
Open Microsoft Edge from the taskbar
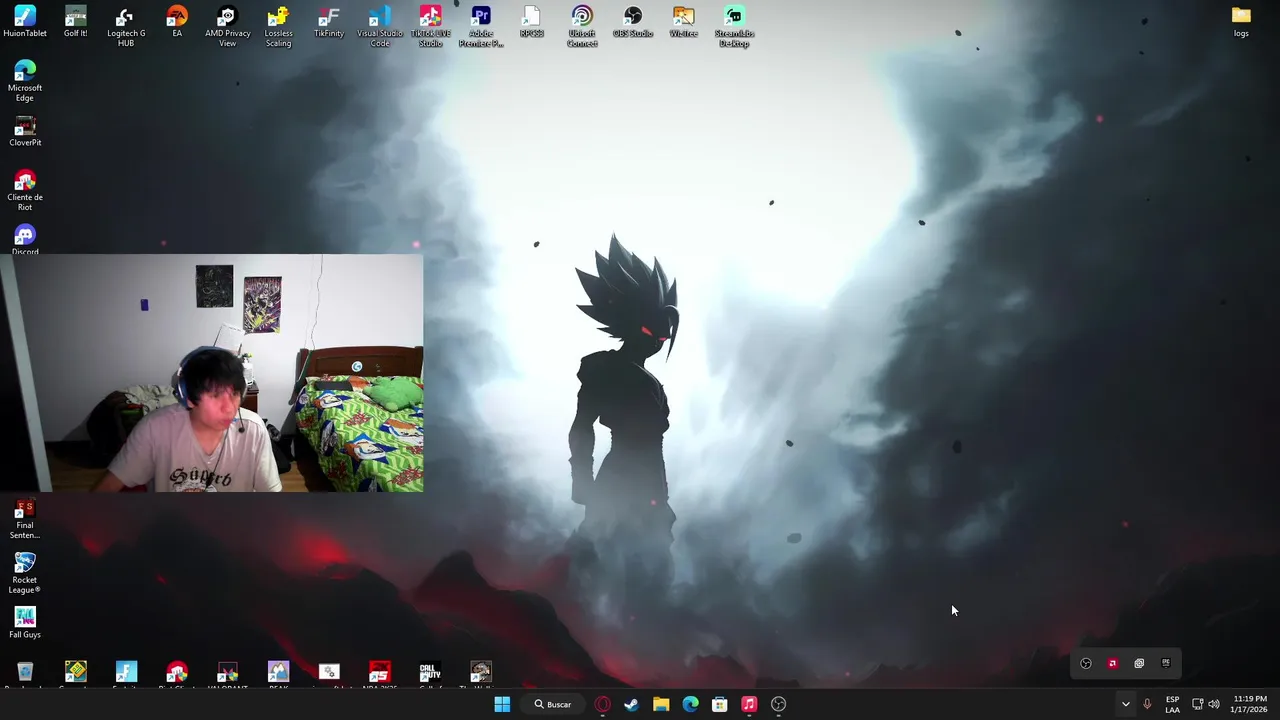(x=690, y=704)
